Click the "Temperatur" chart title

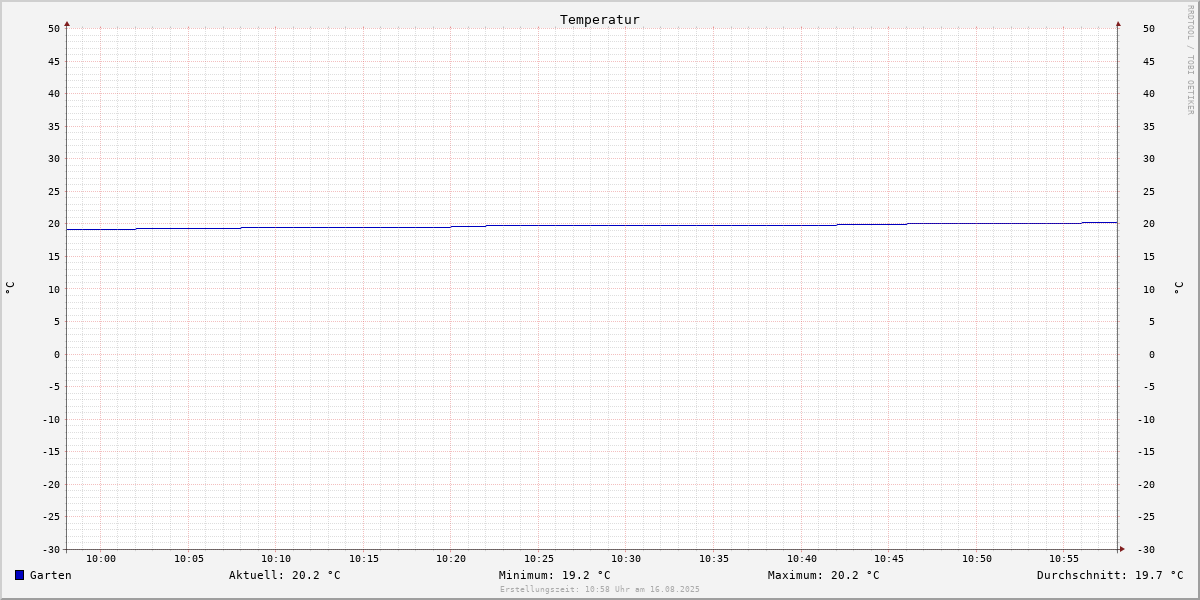click(600, 19)
